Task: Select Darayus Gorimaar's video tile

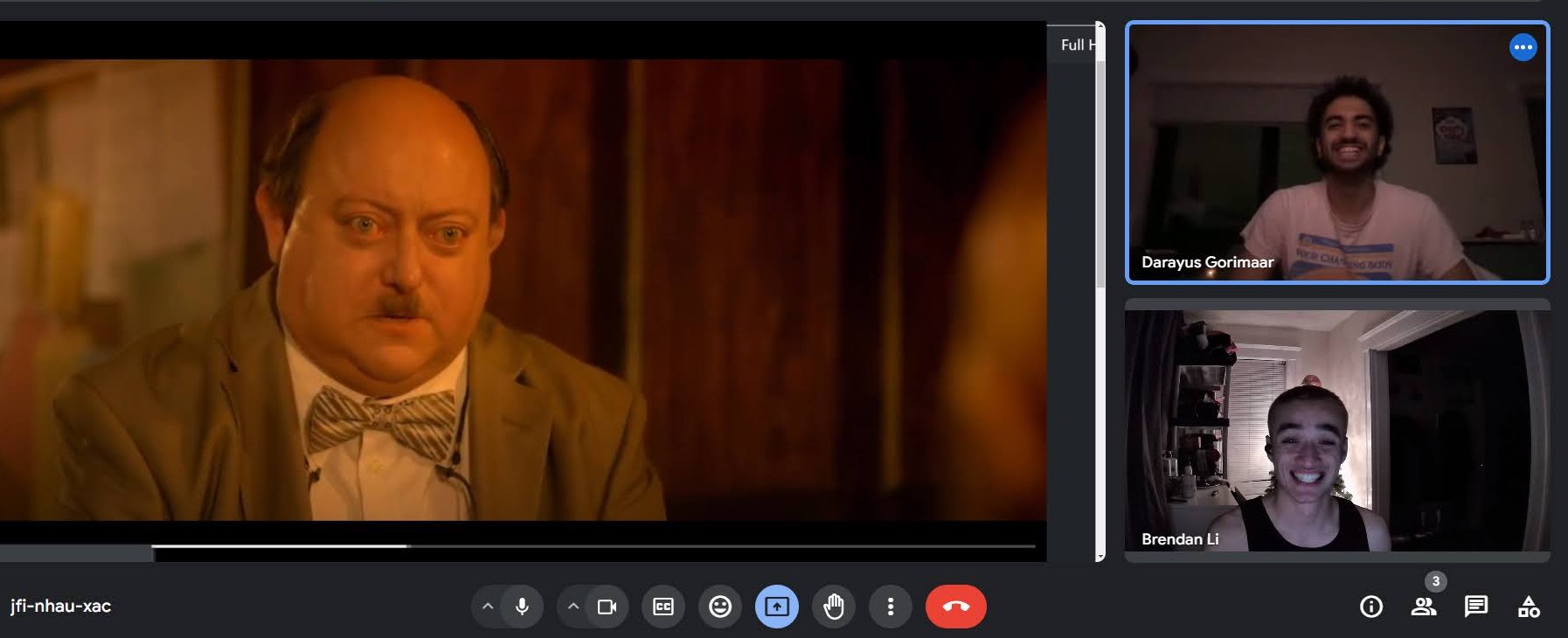Action: pyautogui.click(x=1336, y=153)
